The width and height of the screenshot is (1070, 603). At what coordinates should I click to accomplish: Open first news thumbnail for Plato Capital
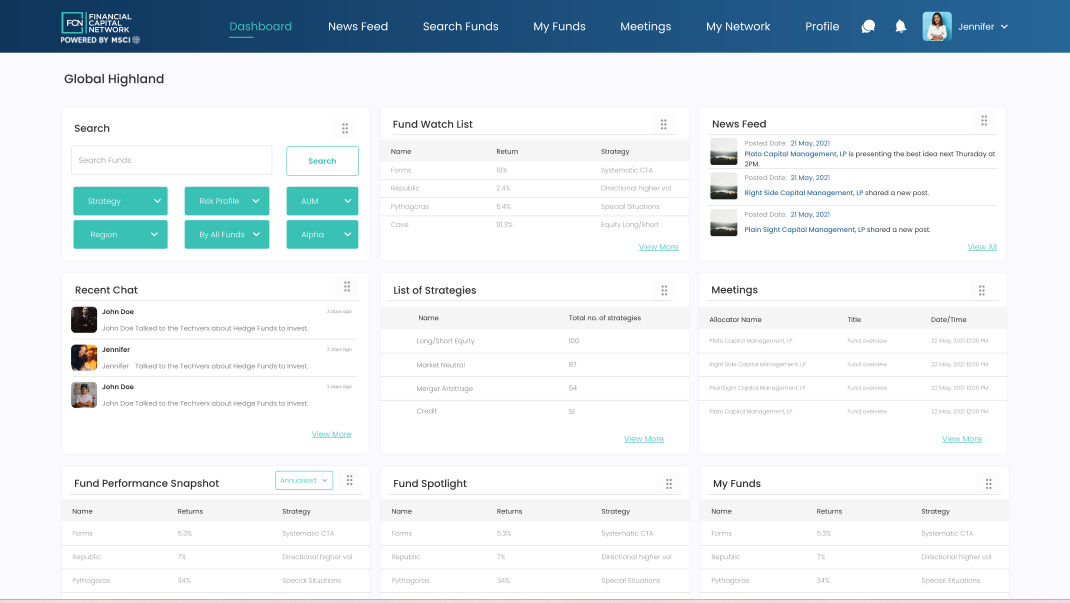click(724, 151)
